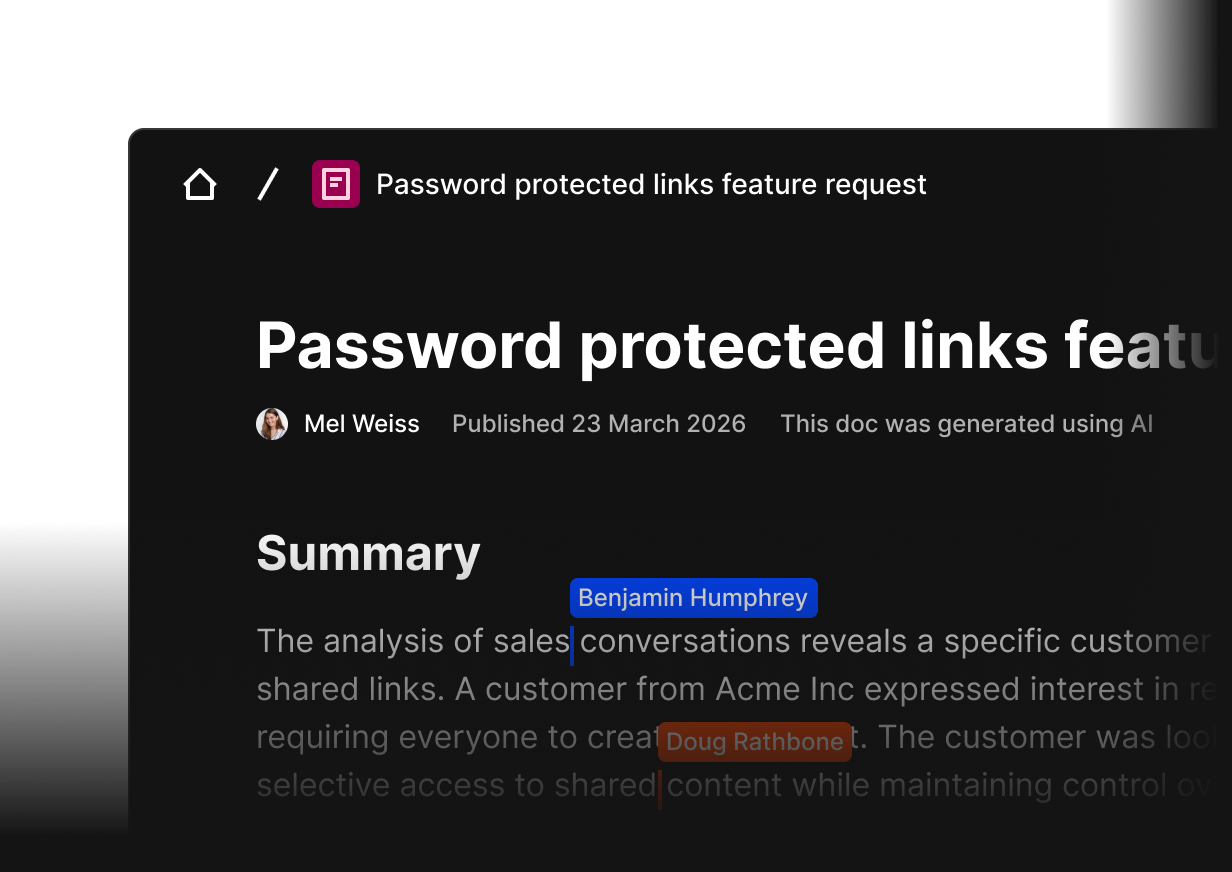
Task: Click the breadcrumb slash separator
Action: point(267,185)
